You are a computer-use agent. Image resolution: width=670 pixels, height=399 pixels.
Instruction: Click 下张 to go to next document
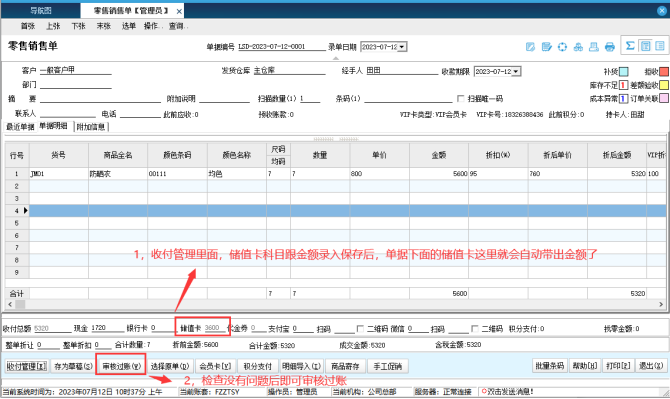tap(78, 26)
